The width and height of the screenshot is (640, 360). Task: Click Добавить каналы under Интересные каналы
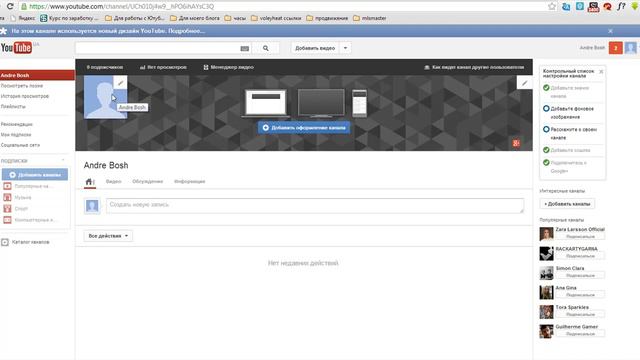pyautogui.click(x=567, y=204)
